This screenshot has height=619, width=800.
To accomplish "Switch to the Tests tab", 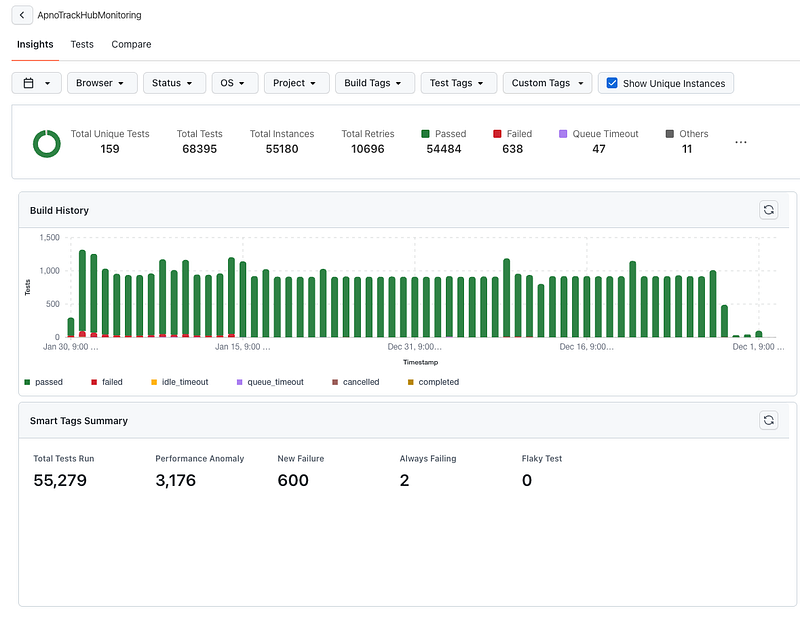I will click(x=82, y=44).
